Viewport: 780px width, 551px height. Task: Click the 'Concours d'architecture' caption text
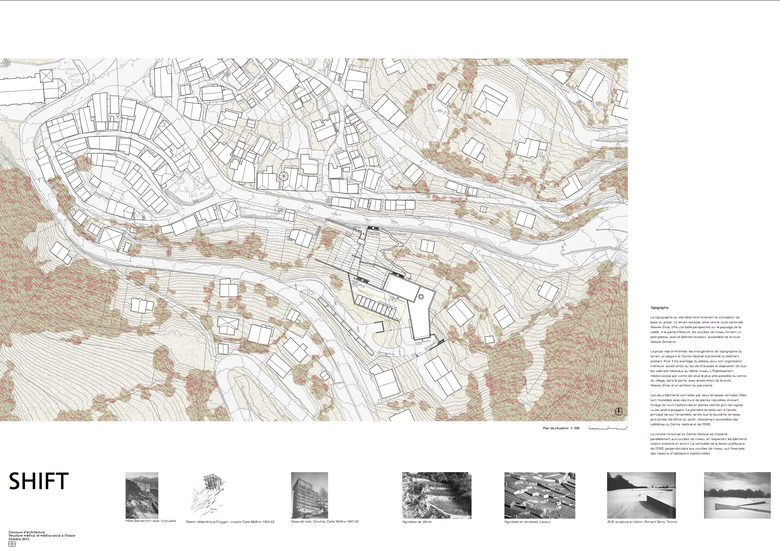[x=27, y=530]
